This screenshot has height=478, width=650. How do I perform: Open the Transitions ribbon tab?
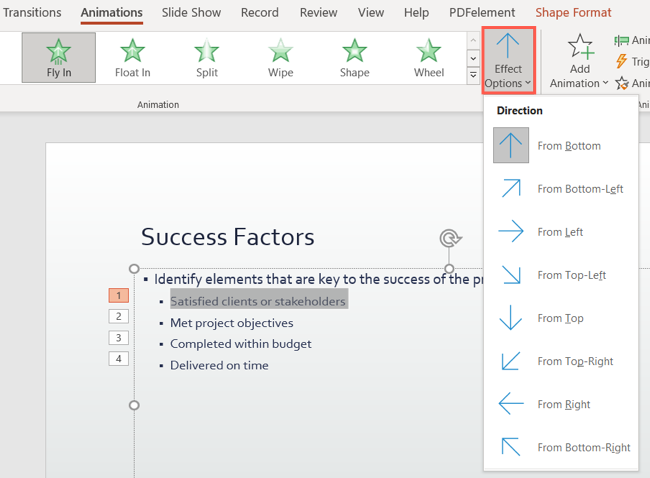[x=32, y=13]
